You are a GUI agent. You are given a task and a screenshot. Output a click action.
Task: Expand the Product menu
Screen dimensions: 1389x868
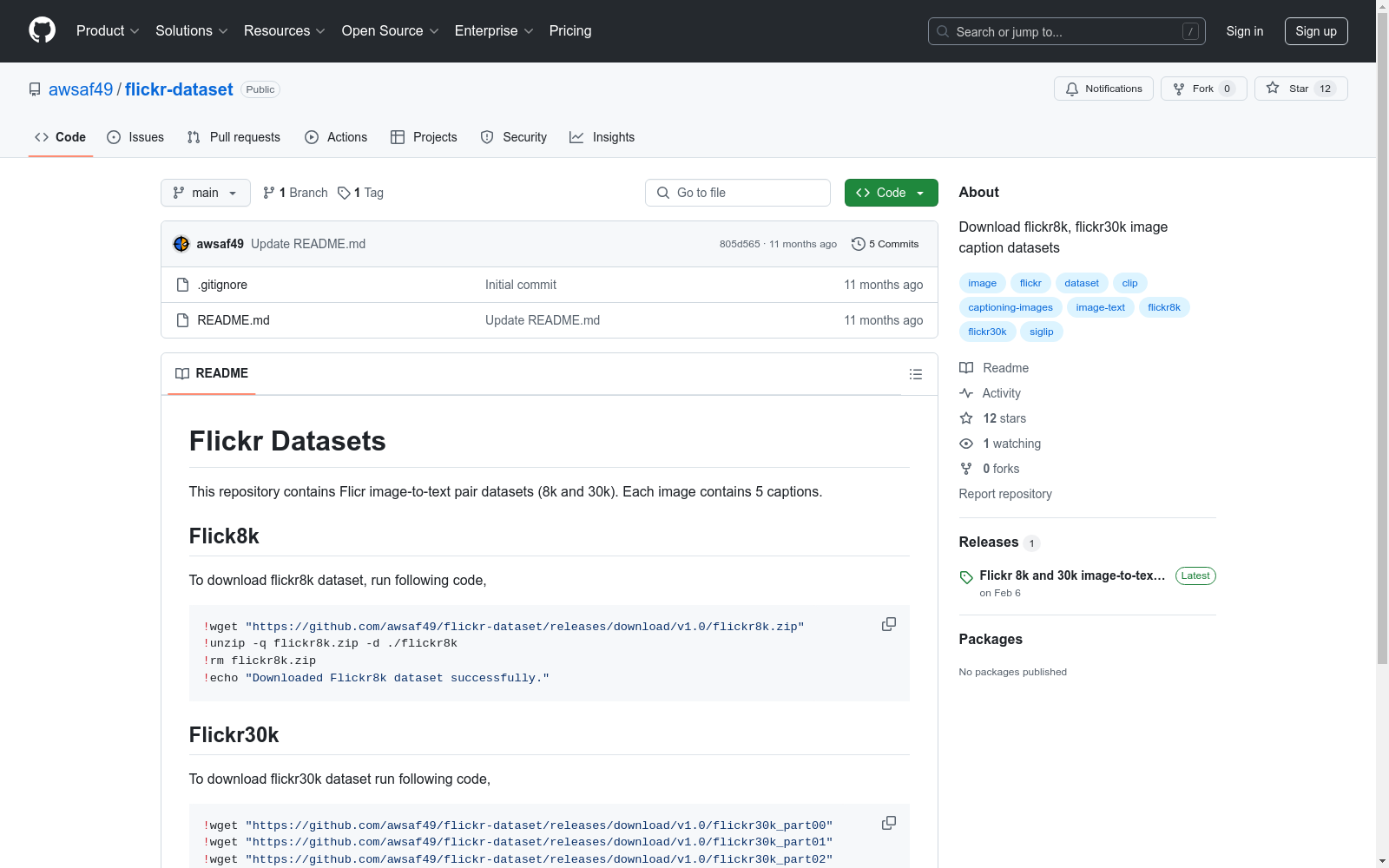click(108, 31)
